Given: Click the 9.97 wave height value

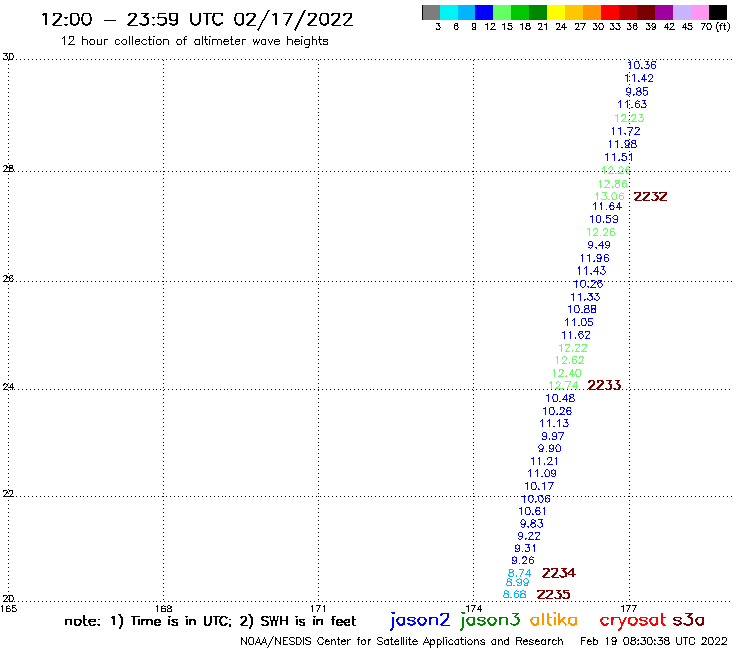Looking at the screenshot, I should click(x=553, y=437).
